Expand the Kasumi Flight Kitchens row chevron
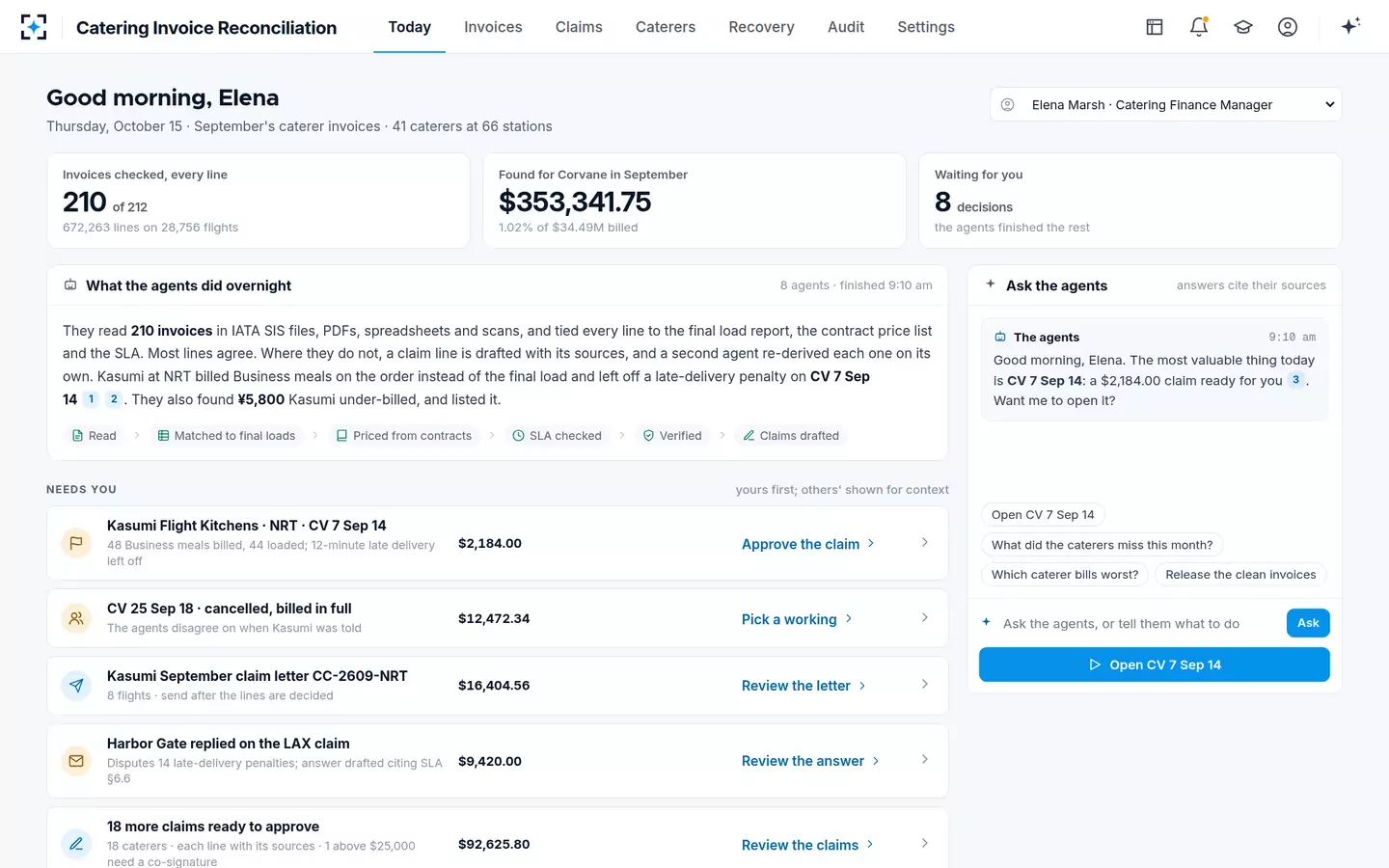 coord(925,543)
